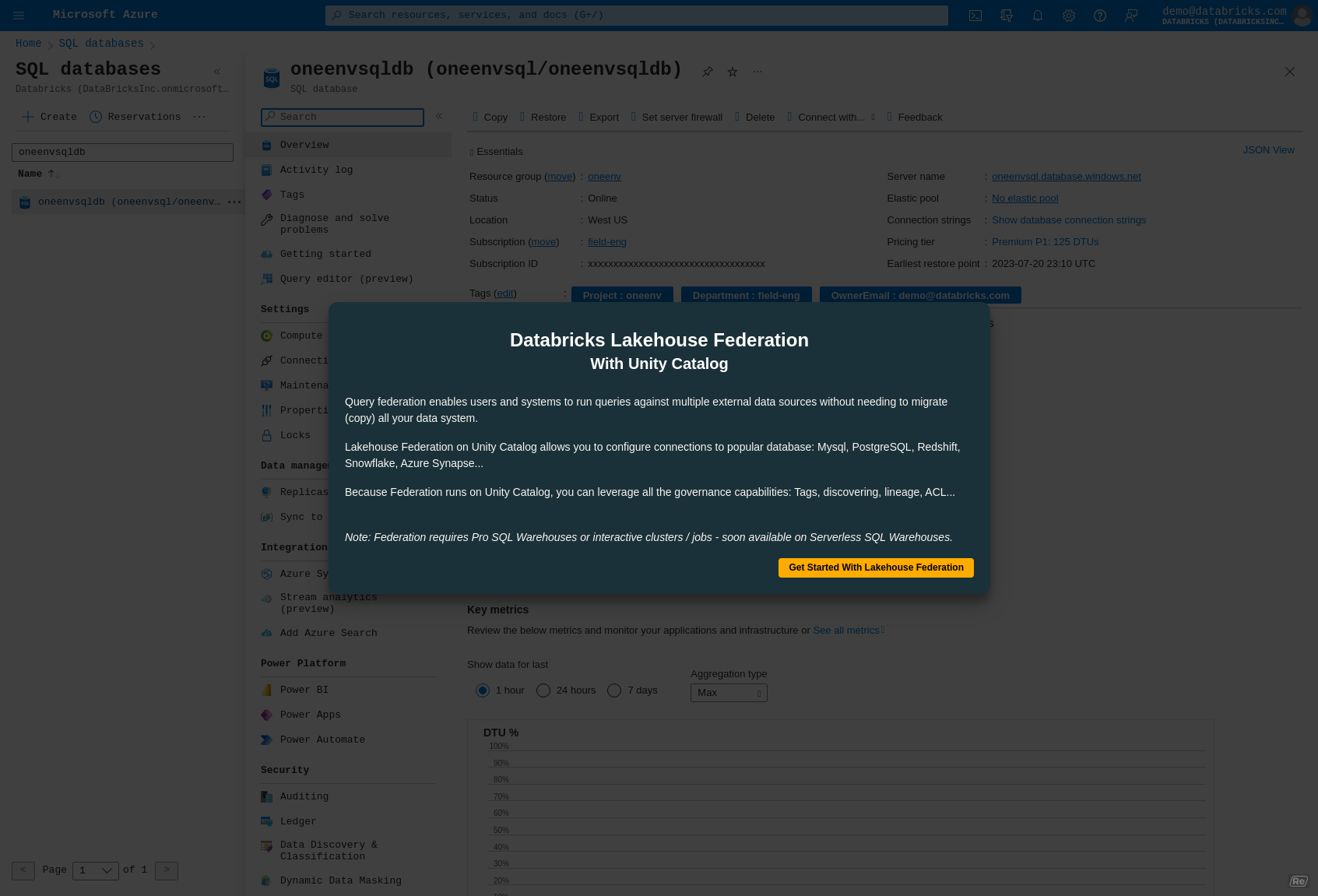This screenshot has width=1318, height=896.
Task: Pin the oneenvsqldb blade
Action: (708, 72)
